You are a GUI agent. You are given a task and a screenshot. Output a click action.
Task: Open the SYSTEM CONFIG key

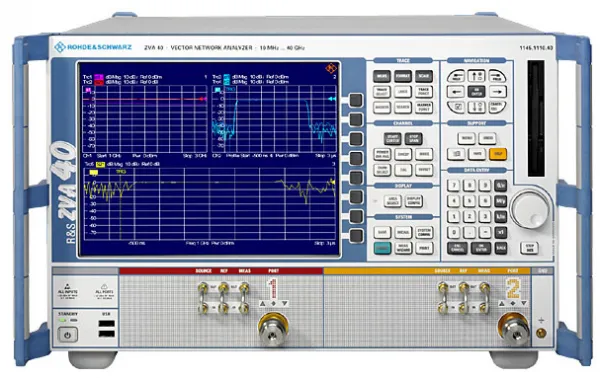pos(424,232)
